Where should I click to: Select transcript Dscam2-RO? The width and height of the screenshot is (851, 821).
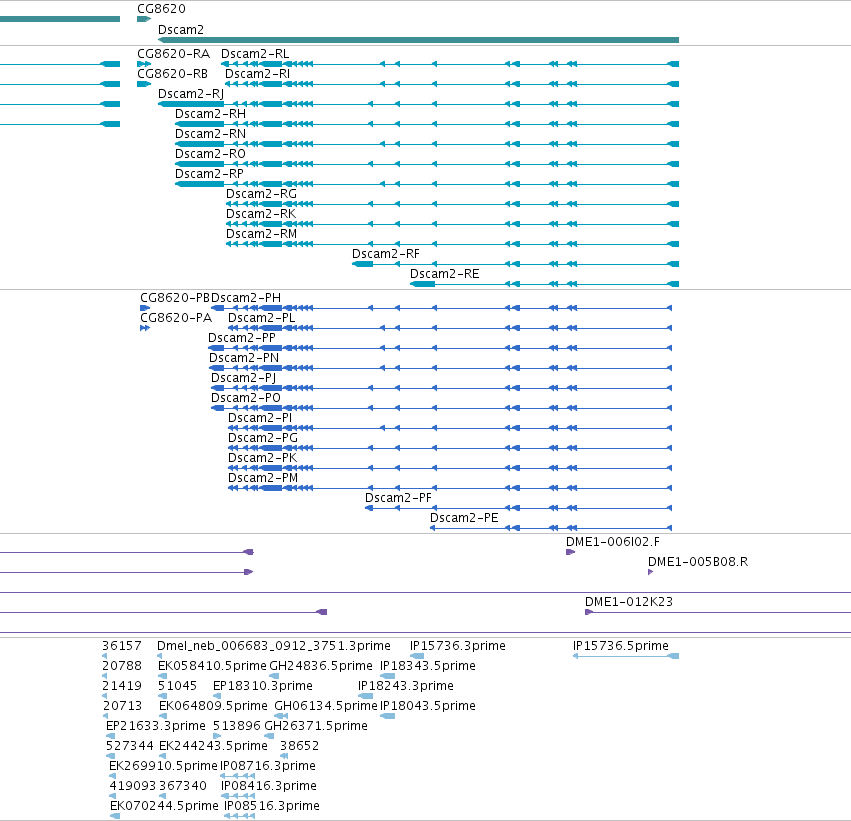[x=210, y=154]
